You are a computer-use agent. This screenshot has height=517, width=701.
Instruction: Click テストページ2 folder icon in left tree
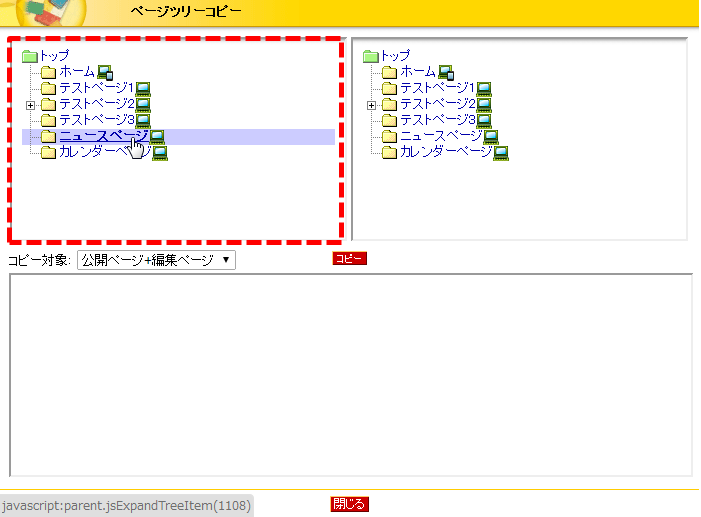tap(48, 105)
